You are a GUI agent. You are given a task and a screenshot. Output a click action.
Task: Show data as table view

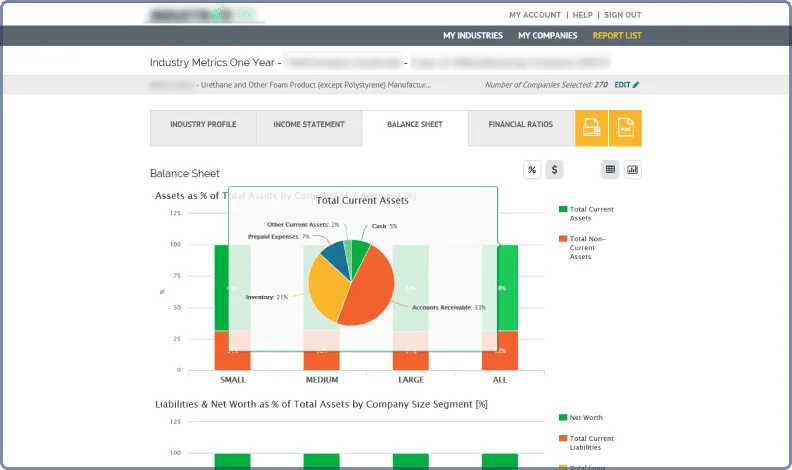[x=610, y=170]
